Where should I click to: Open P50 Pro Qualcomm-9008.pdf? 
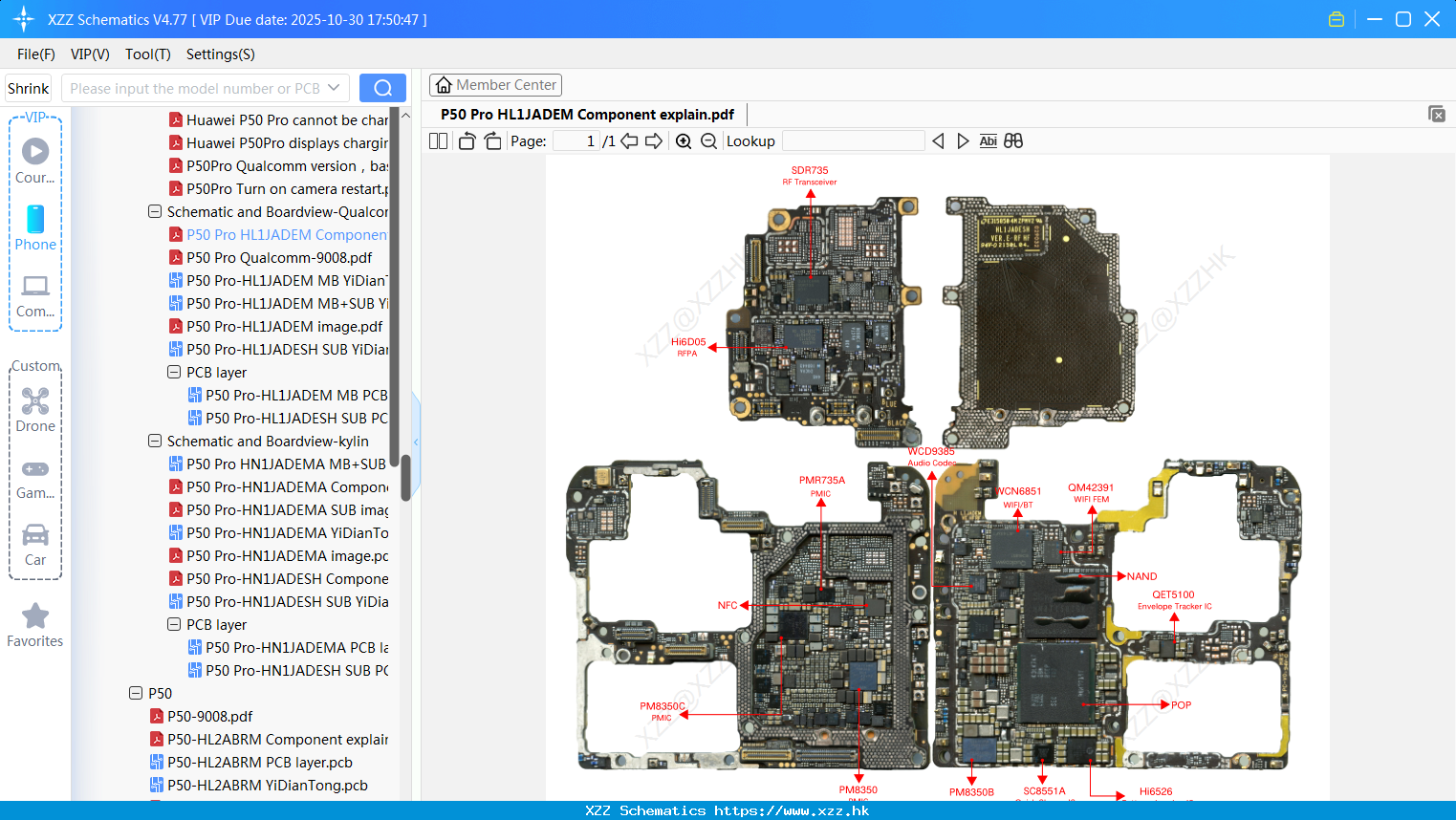(x=271, y=257)
